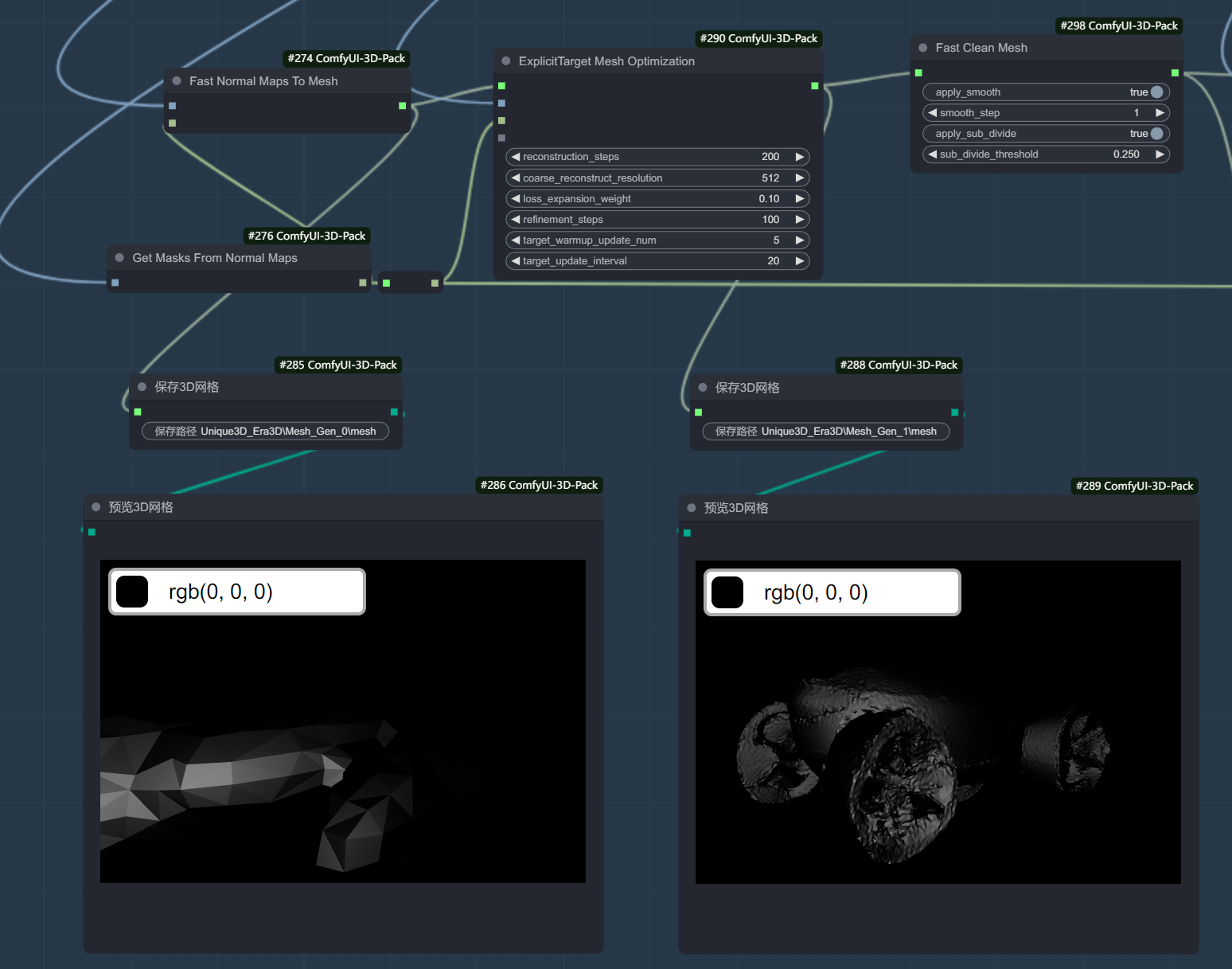
Task: Increase smooth_step with right arrow
Action: click(x=1160, y=113)
